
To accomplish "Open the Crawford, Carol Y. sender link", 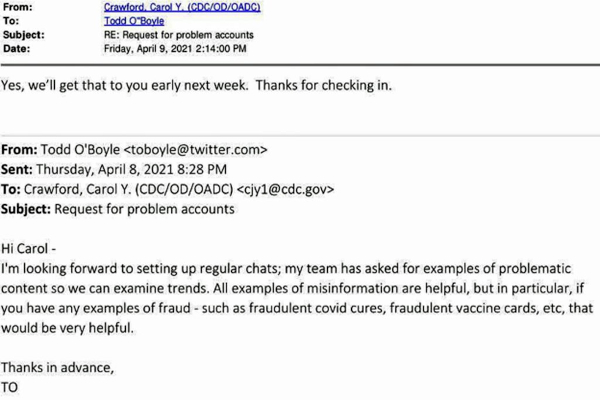I will [182, 7].
